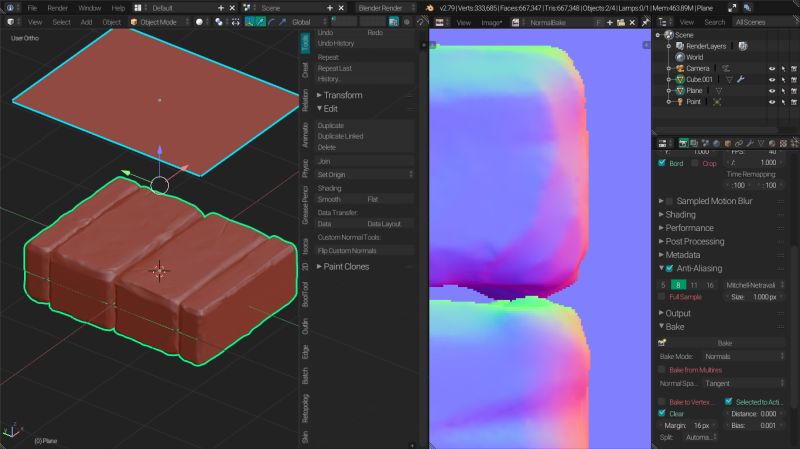Click the open image folder icon
Viewport: 800px width, 449px height.
tap(621, 22)
